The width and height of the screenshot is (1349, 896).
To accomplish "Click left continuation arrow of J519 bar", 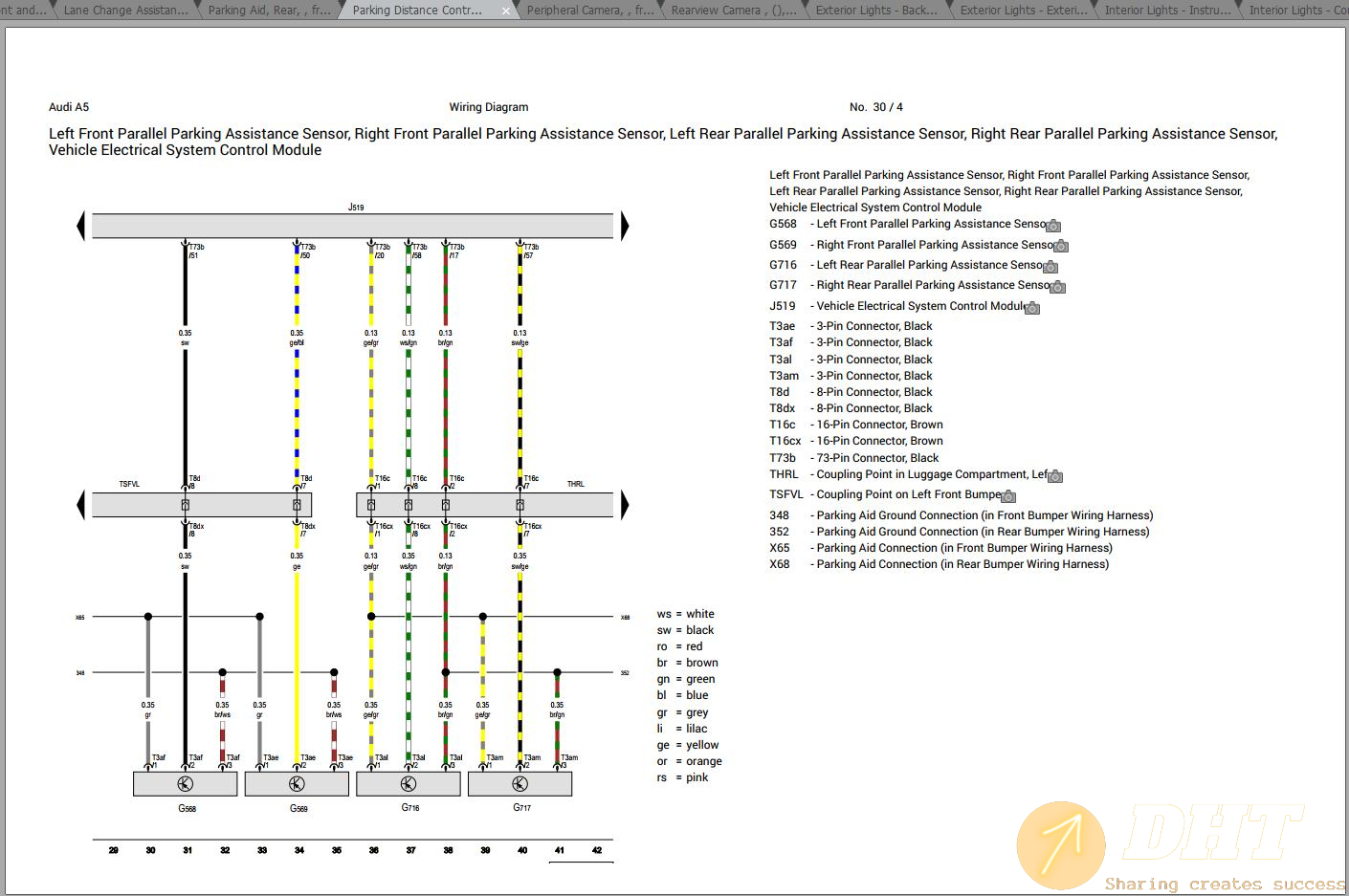I will pos(81,226).
